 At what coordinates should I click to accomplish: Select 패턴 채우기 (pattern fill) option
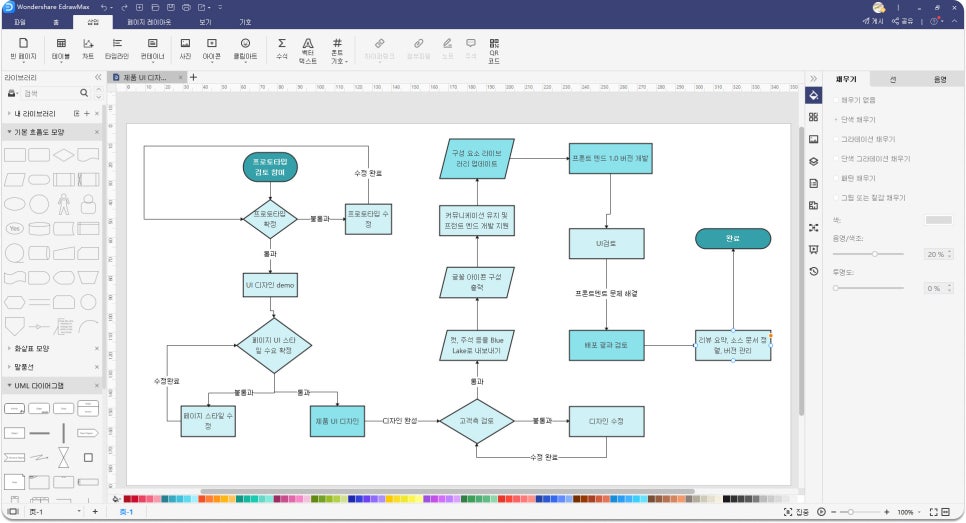pos(853,178)
